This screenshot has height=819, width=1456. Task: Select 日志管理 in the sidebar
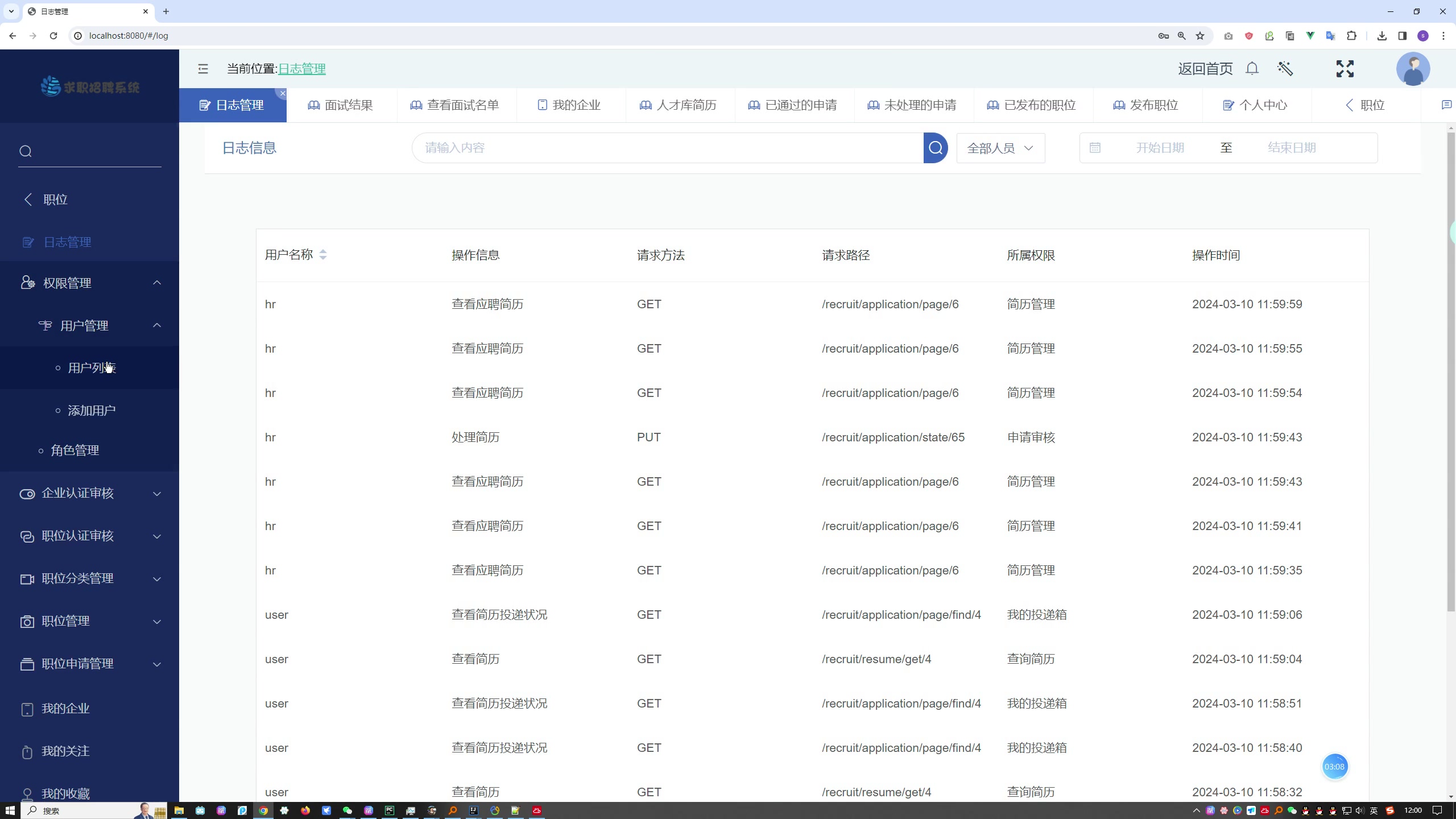point(89,242)
